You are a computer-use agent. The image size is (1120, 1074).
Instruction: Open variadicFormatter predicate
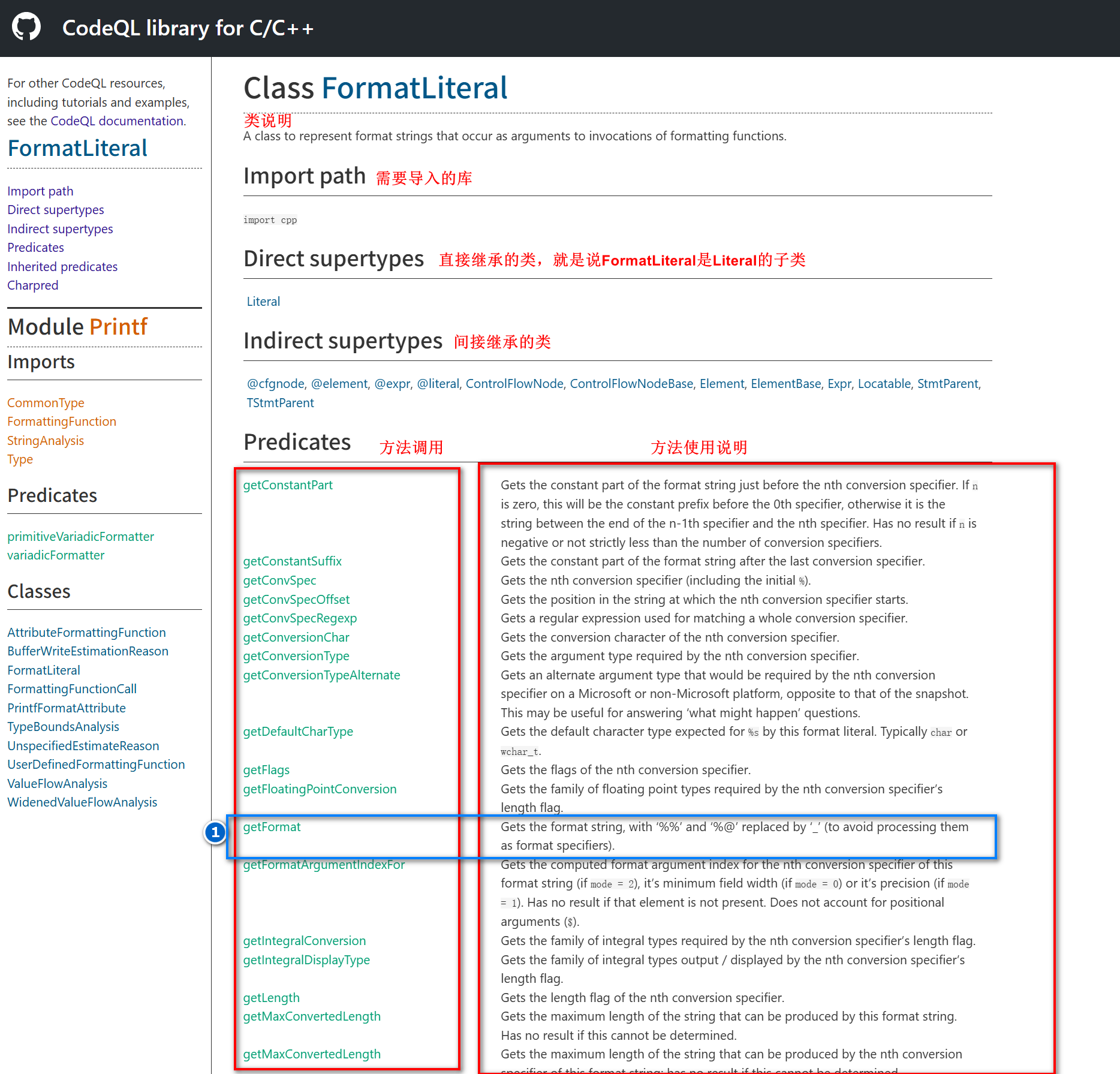[x=56, y=555]
